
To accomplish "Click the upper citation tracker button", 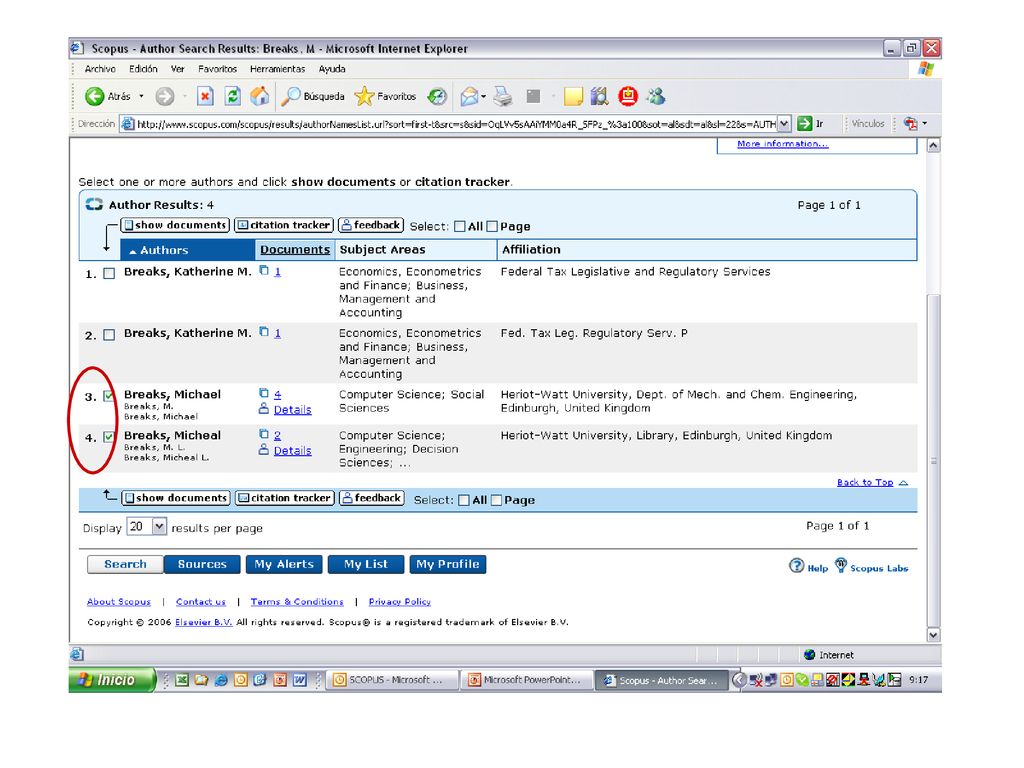I will (x=284, y=225).
